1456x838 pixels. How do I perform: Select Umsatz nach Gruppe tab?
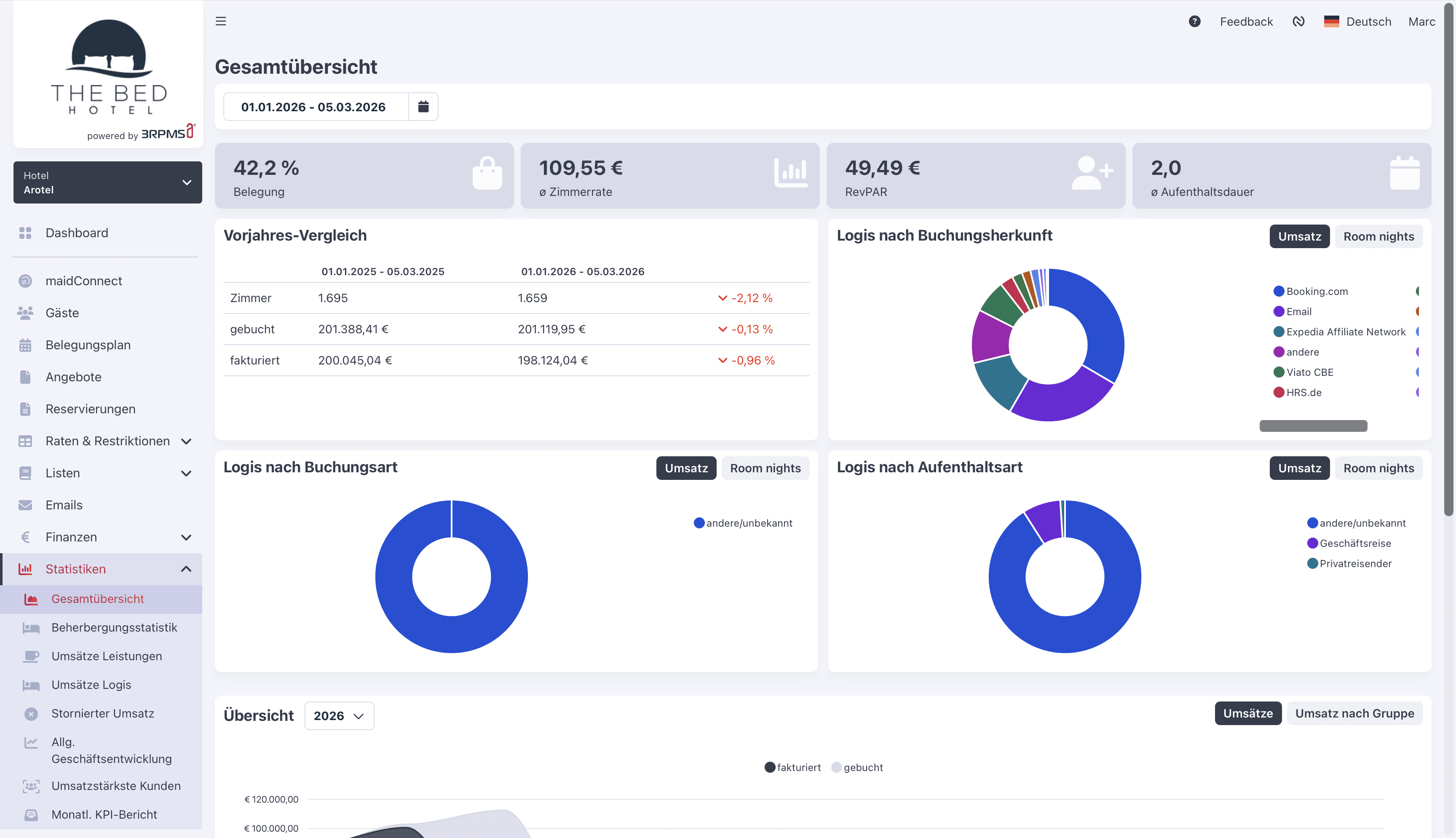1354,713
